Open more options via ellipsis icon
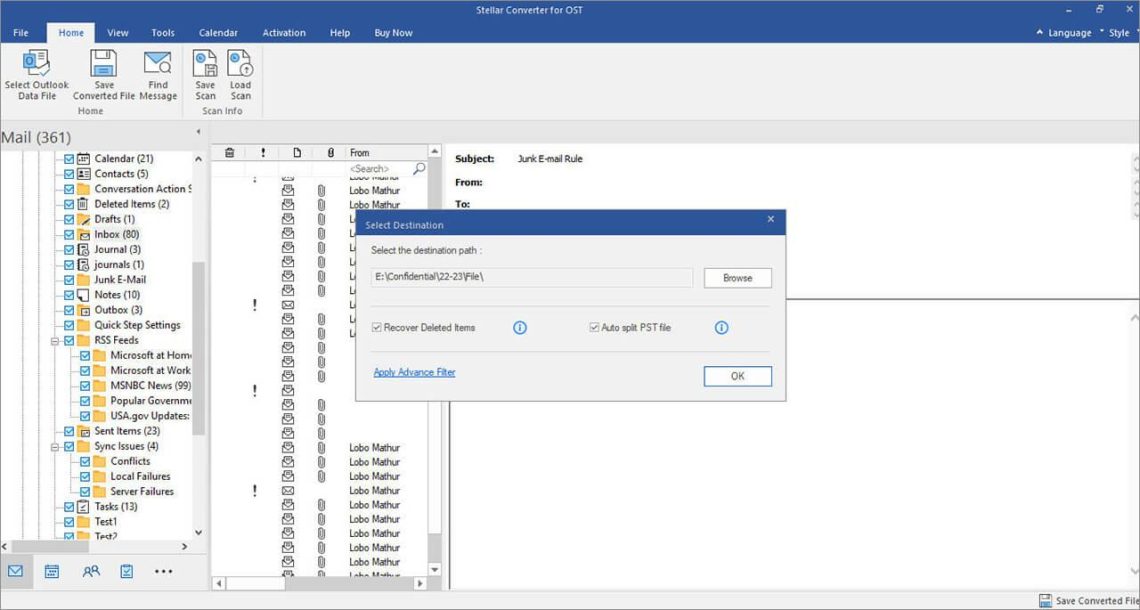This screenshot has width=1140, height=610. click(x=163, y=570)
